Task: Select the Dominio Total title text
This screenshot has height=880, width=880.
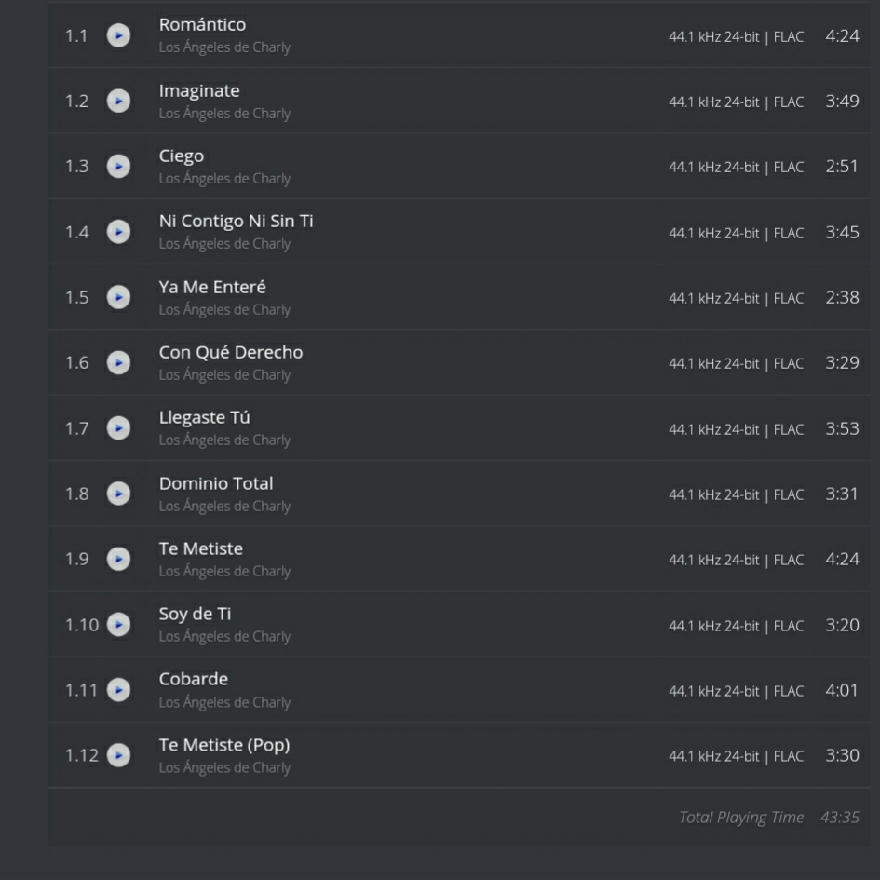Action: pos(215,483)
